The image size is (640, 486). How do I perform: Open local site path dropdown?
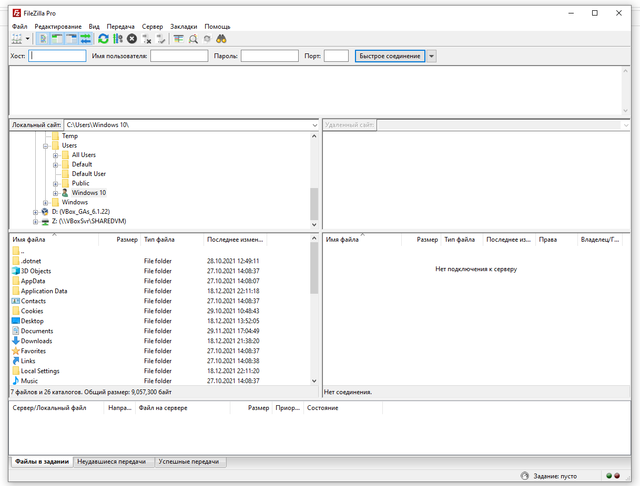[315, 125]
